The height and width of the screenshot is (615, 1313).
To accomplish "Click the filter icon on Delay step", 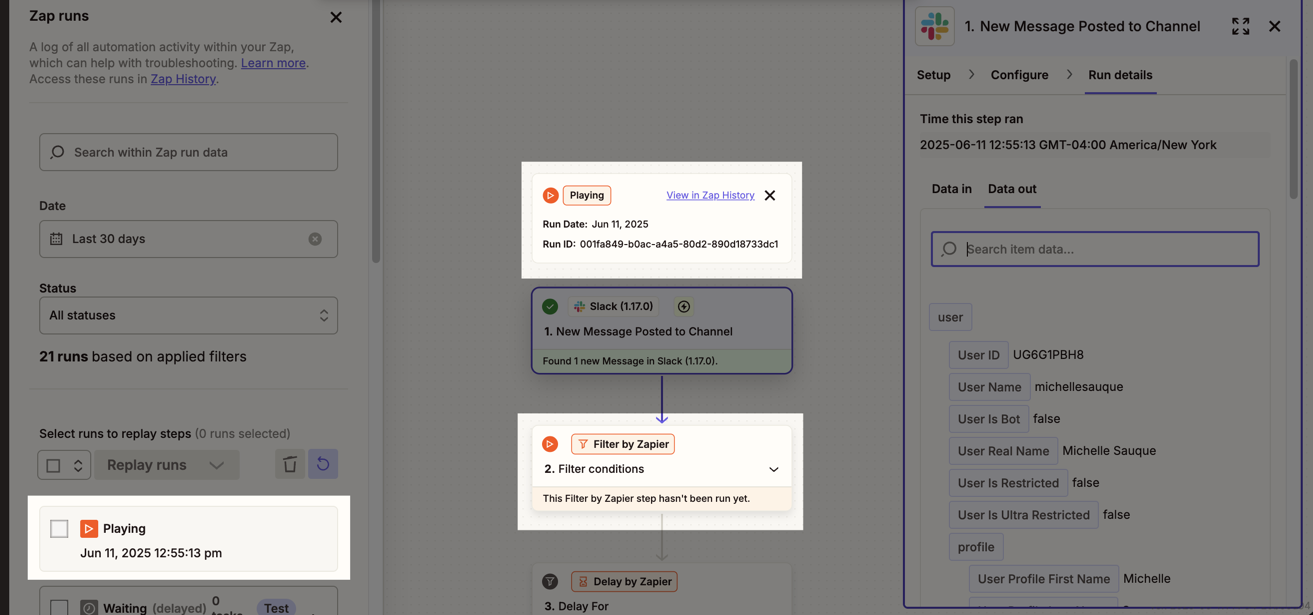I will tap(550, 581).
